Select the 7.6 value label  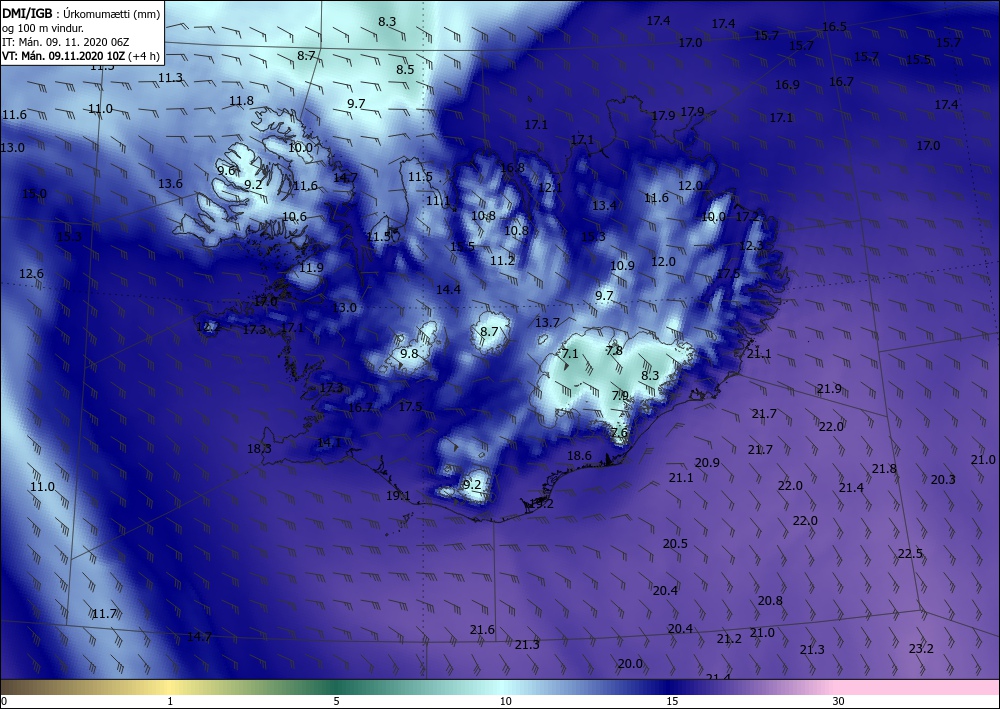[x=619, y=432]
